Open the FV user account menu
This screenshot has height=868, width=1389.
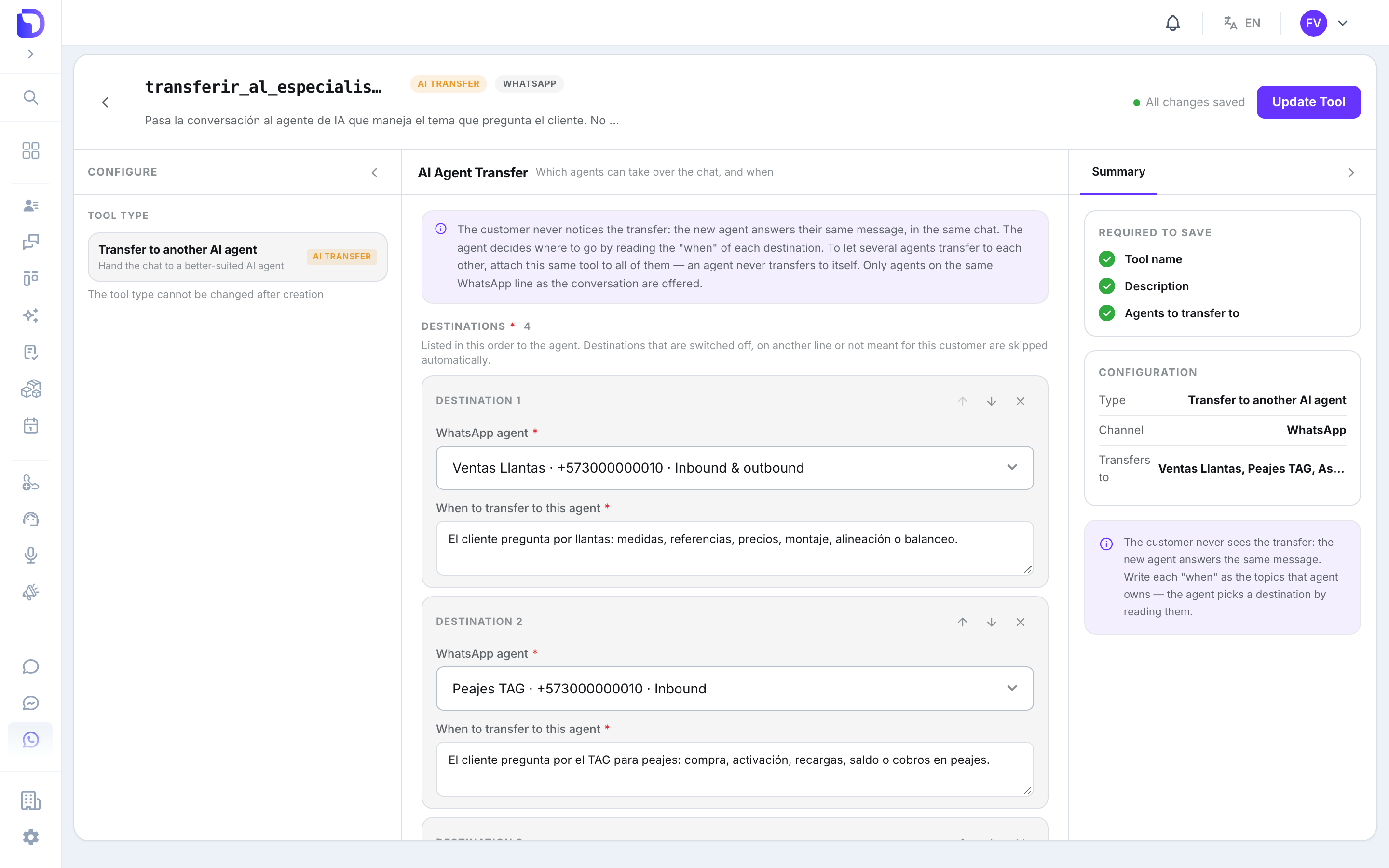(1323, 23)
